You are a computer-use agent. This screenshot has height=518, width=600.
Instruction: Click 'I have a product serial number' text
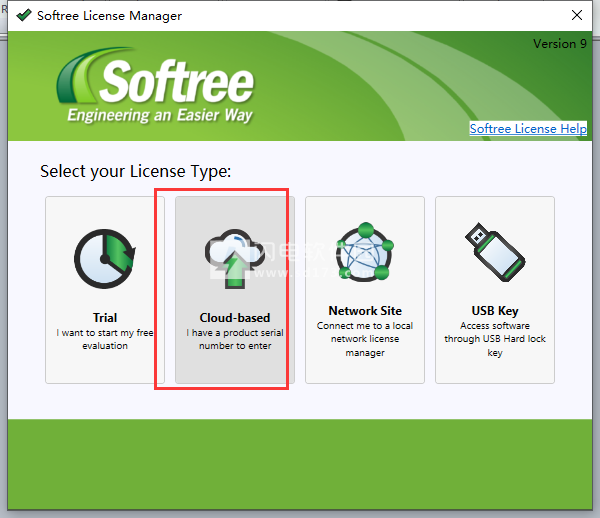click(235, 339)
